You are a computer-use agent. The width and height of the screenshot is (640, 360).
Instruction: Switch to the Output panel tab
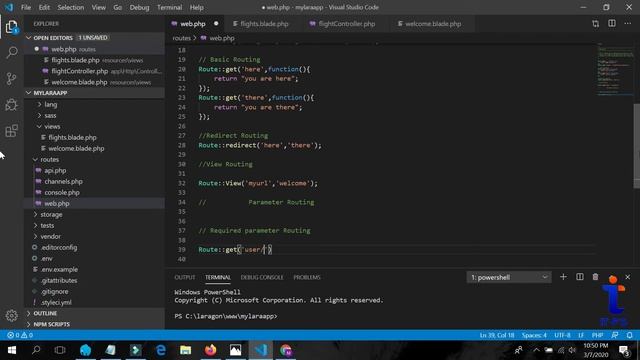click(185, 277)
